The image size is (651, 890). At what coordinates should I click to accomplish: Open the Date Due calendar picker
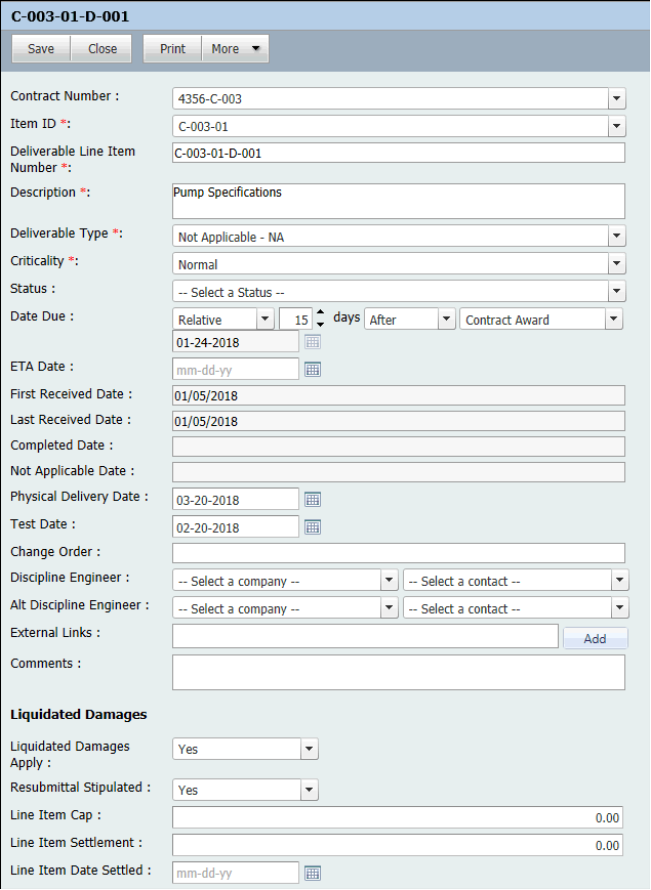(313, 342)
